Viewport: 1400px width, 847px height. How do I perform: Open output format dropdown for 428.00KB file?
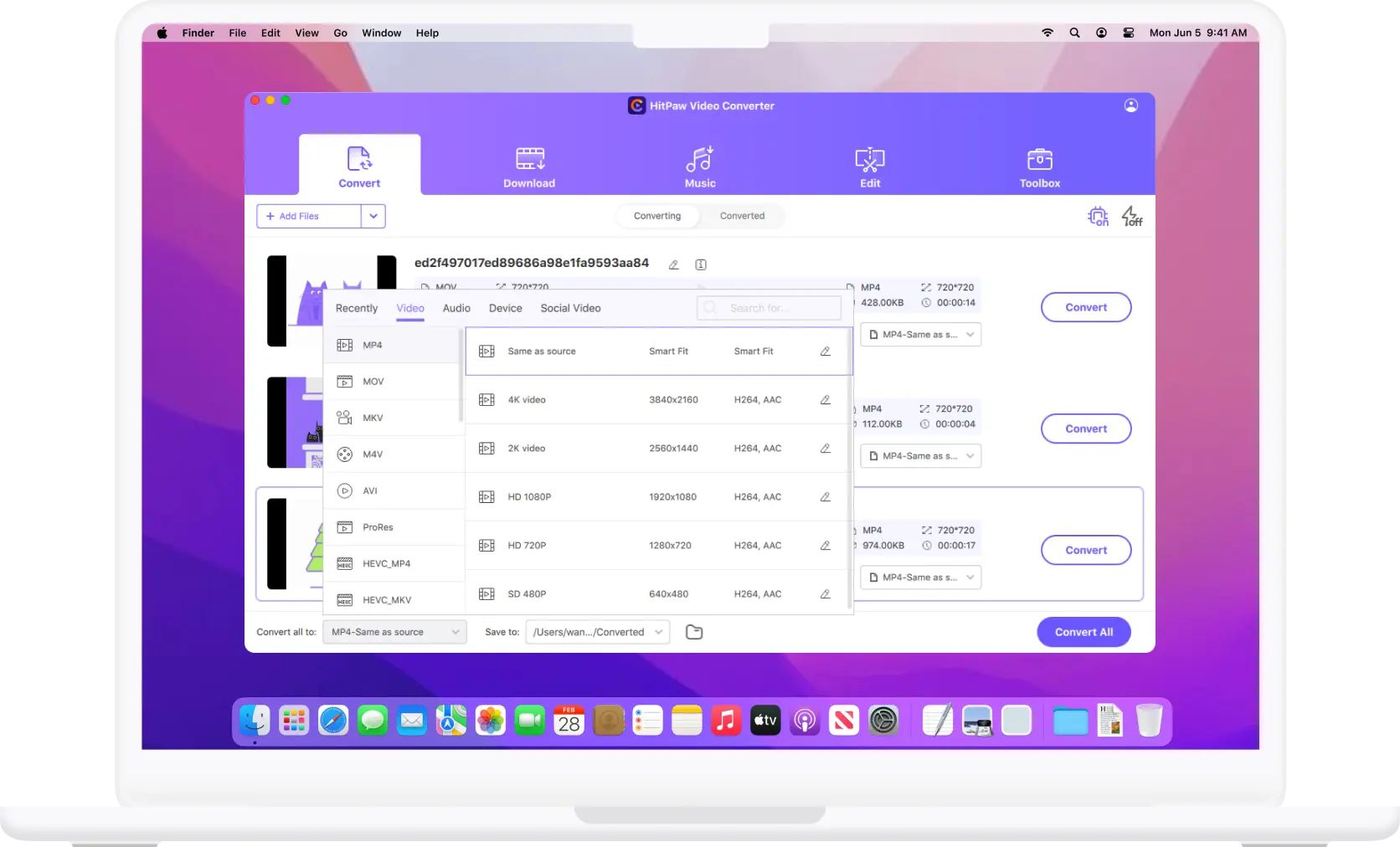pos(921,335)
